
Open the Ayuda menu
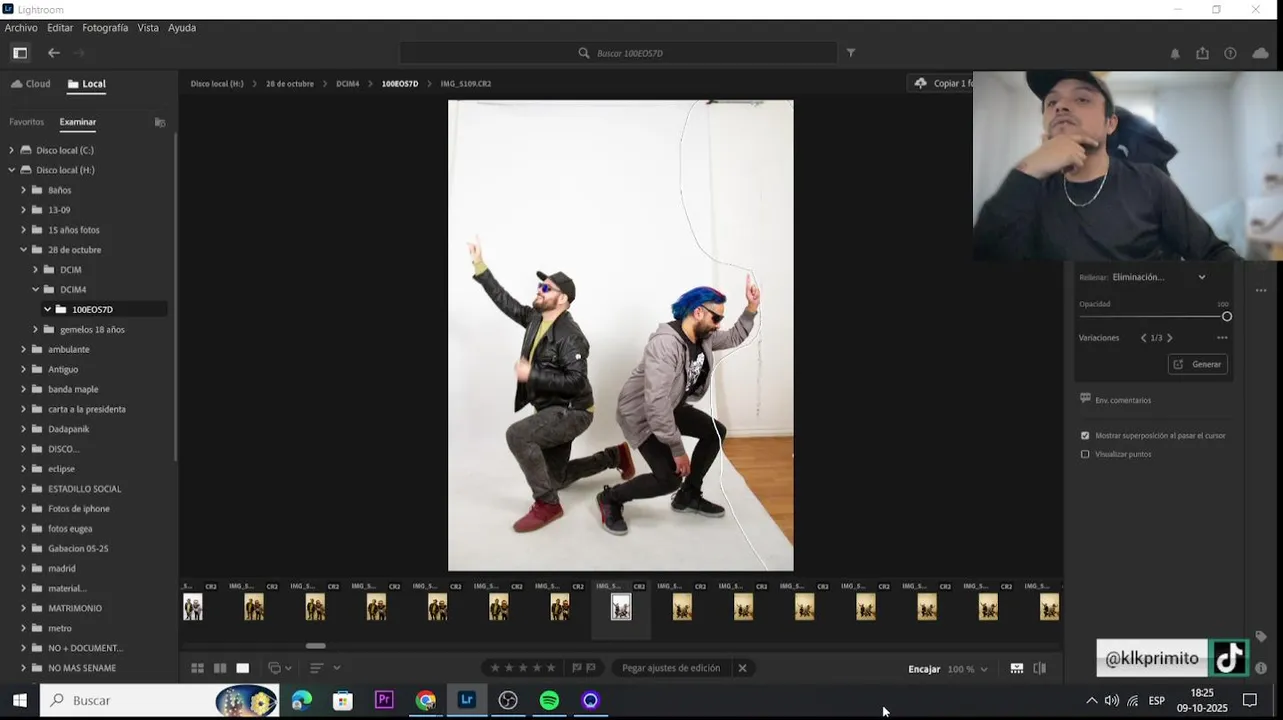point(182,28)
